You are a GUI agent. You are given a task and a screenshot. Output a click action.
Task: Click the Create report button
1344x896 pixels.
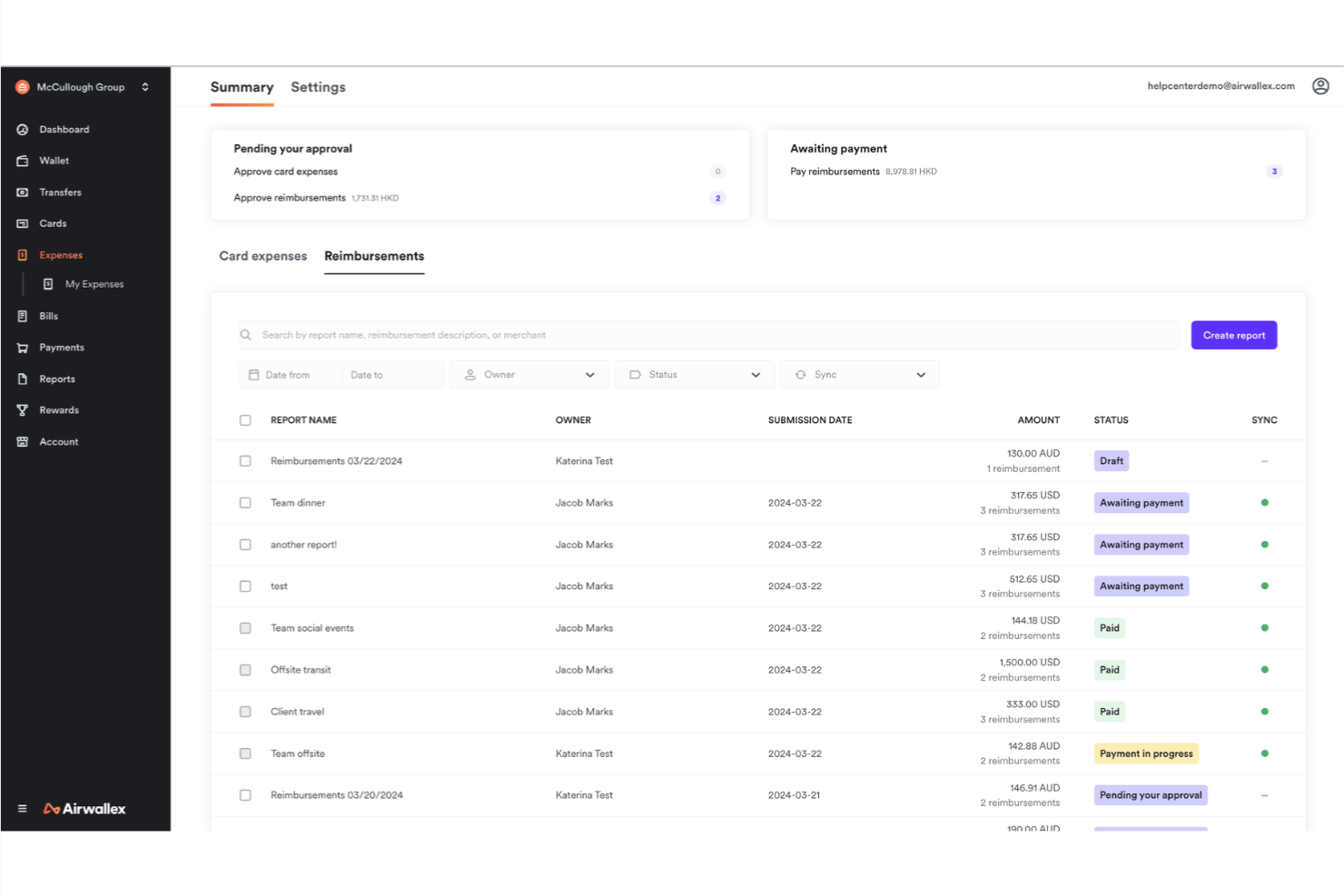click(x=1233, y=334)
